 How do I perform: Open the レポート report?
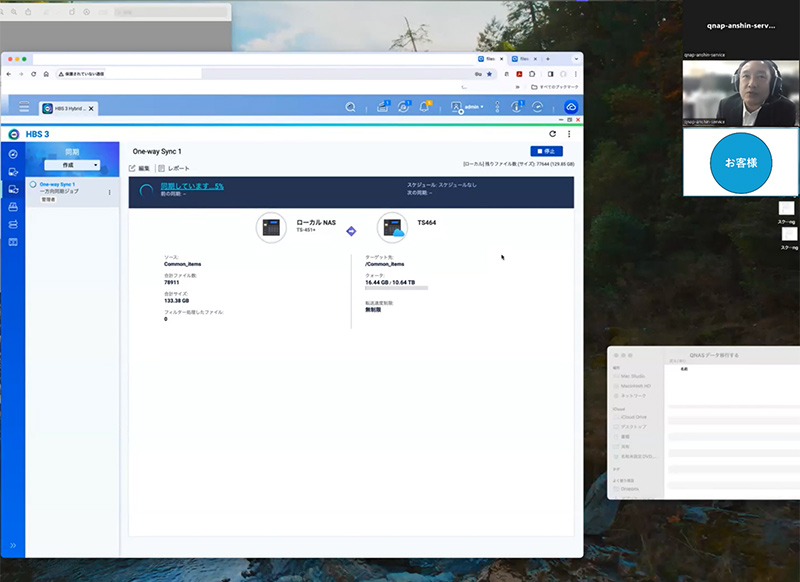[x=174, y=168]
